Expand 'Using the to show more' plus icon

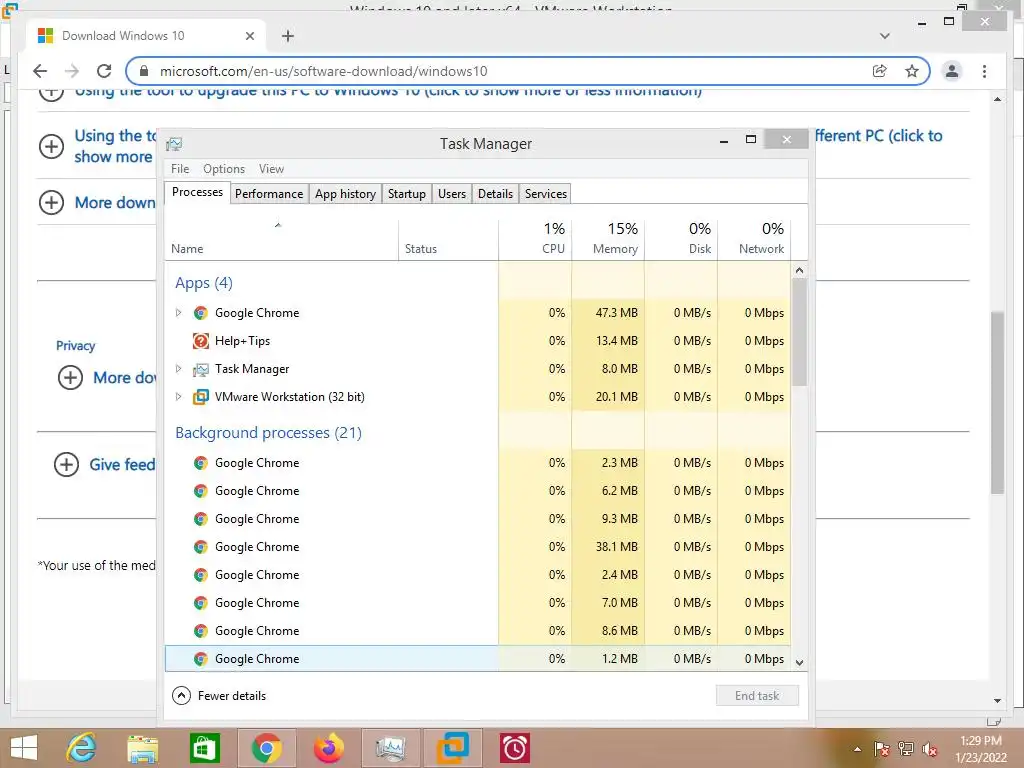(52, 146)
